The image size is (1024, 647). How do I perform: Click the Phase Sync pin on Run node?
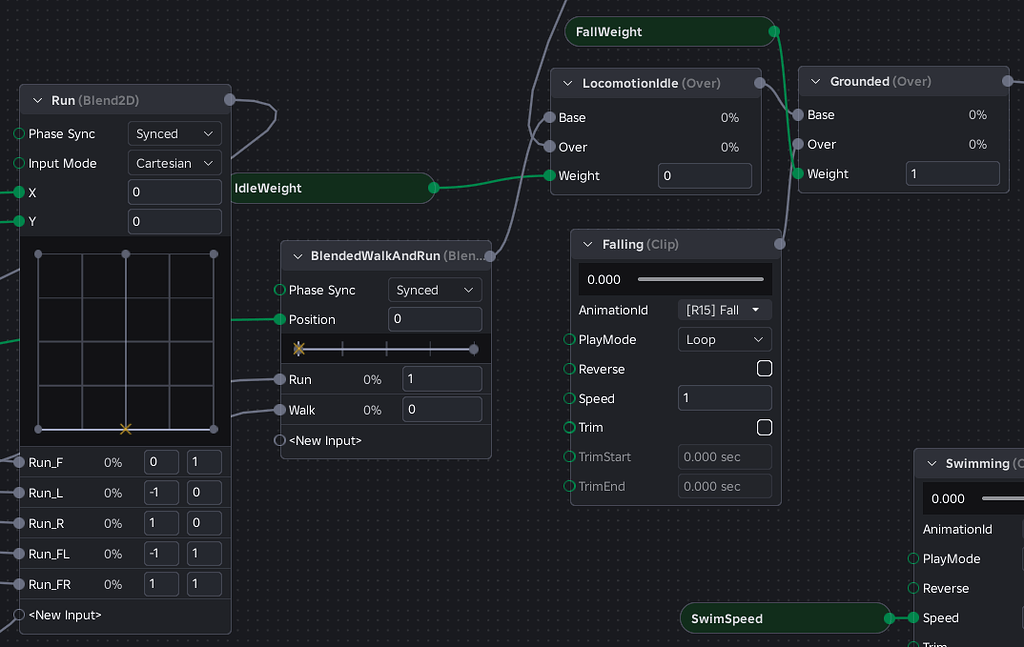(x=19, y=133)
